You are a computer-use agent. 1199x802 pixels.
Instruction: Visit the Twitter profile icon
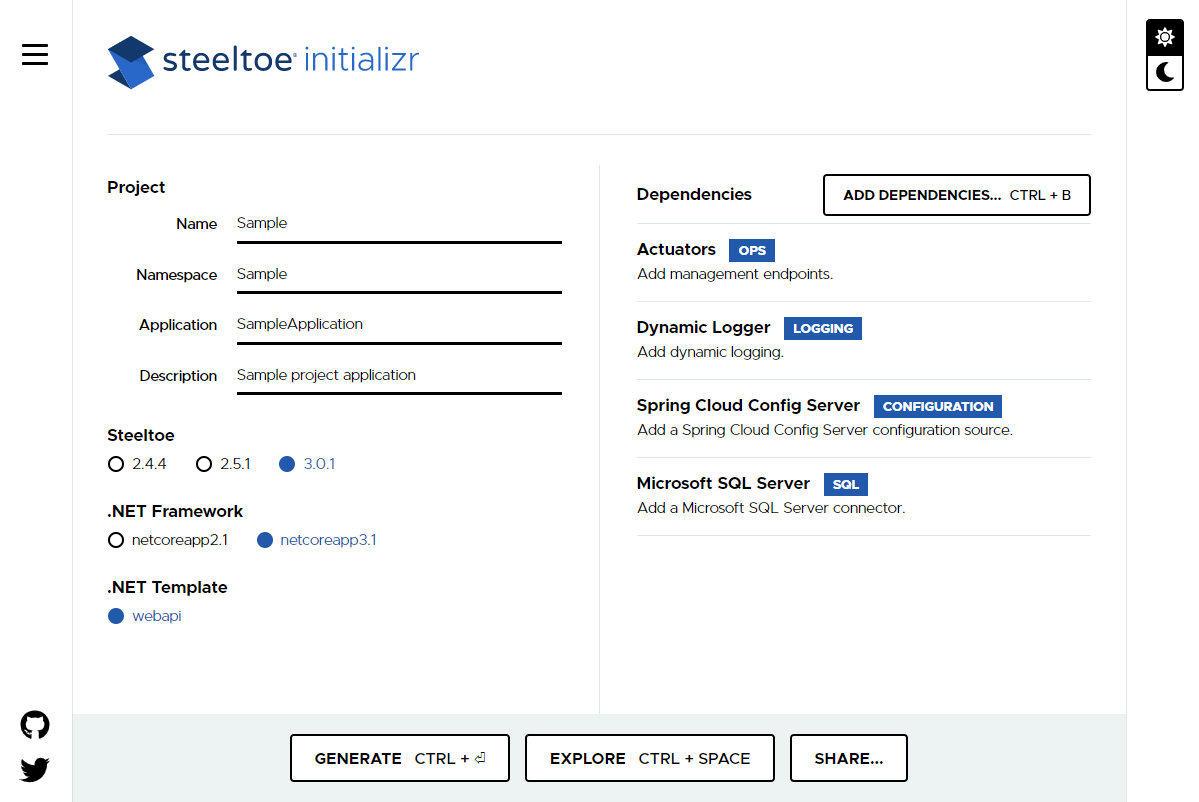point(34,770)
